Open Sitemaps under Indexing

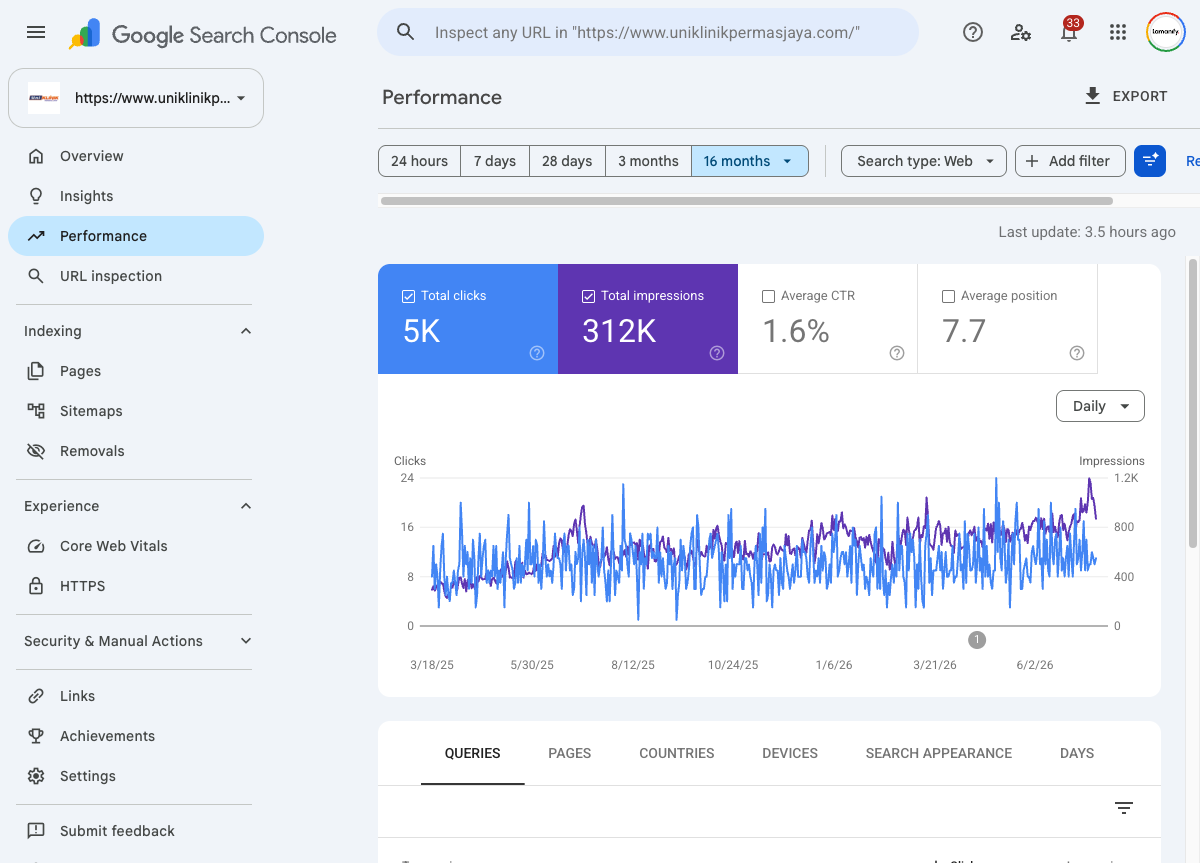(136, 411)
